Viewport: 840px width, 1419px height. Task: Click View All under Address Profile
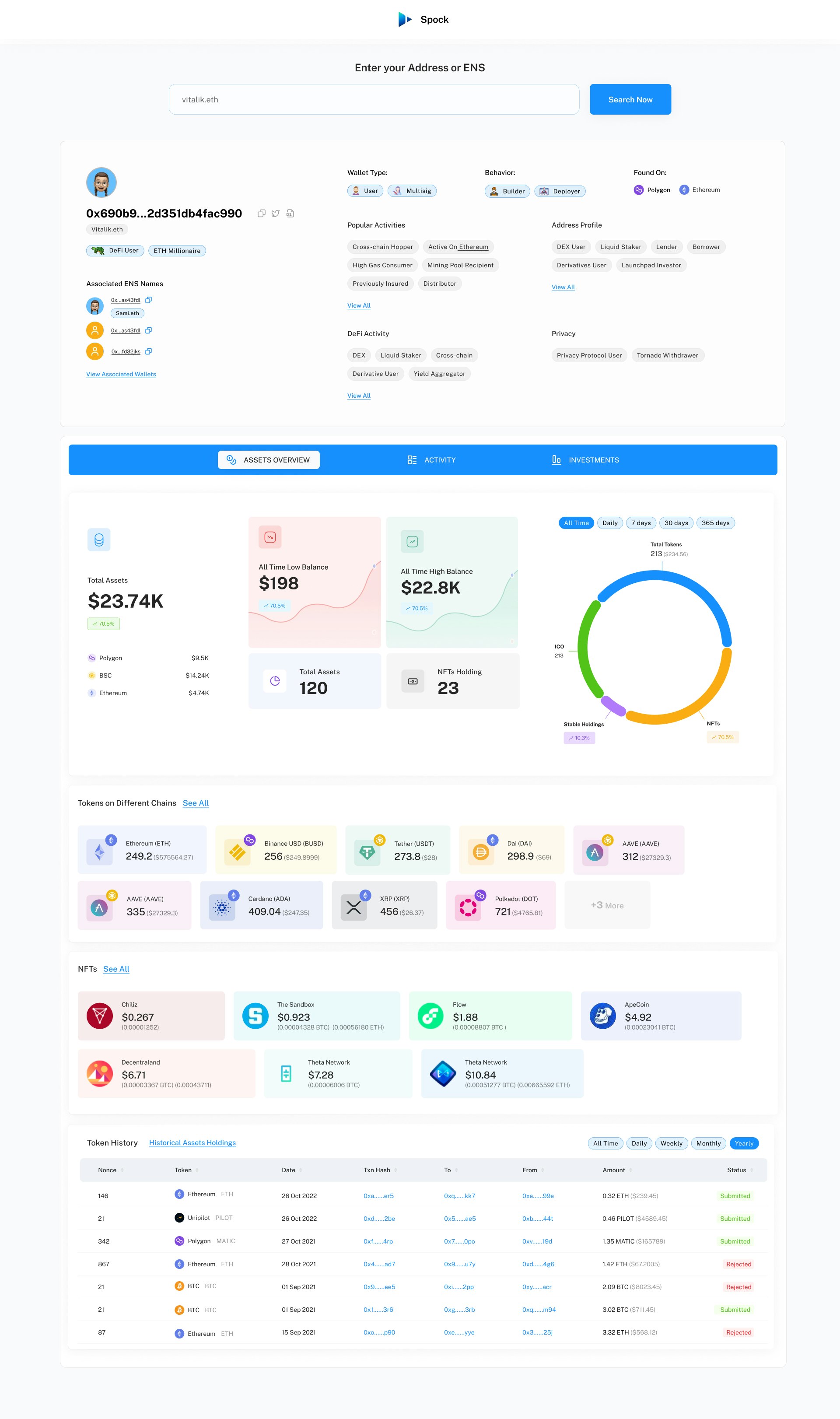click(563, 287)
